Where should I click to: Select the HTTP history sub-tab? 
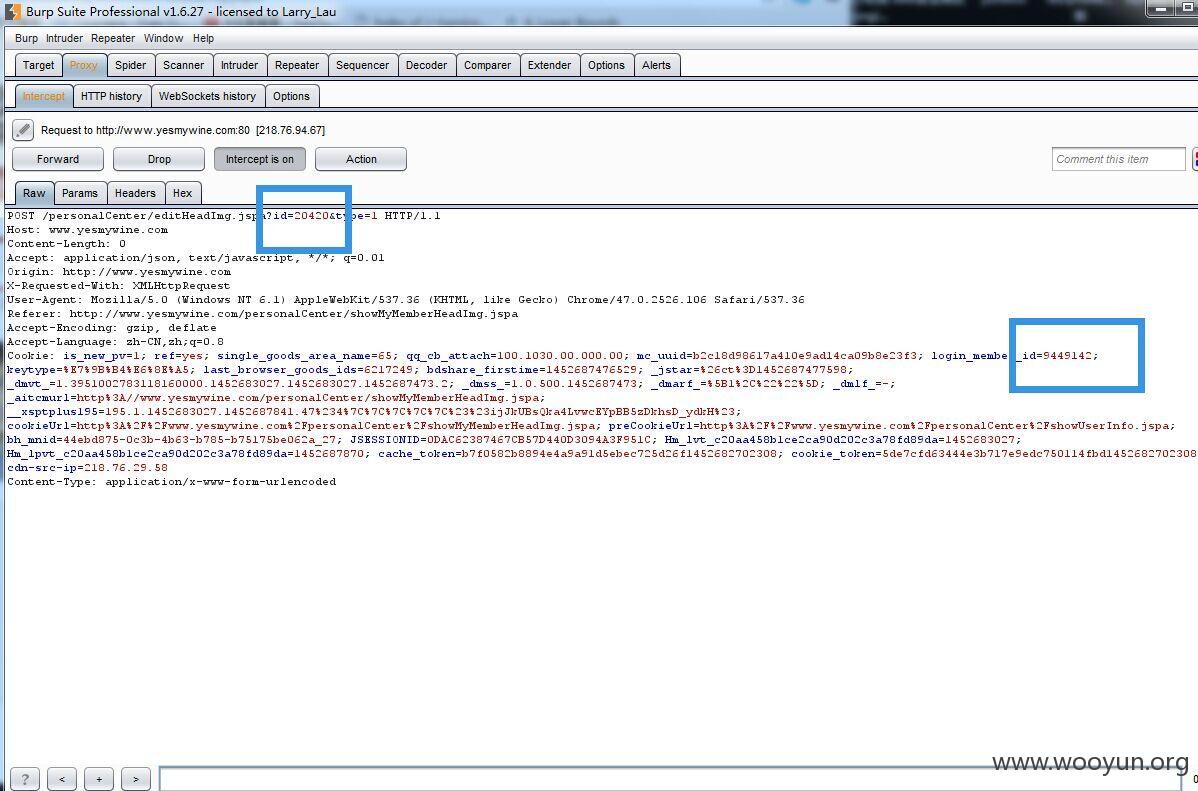pos(112,96)
